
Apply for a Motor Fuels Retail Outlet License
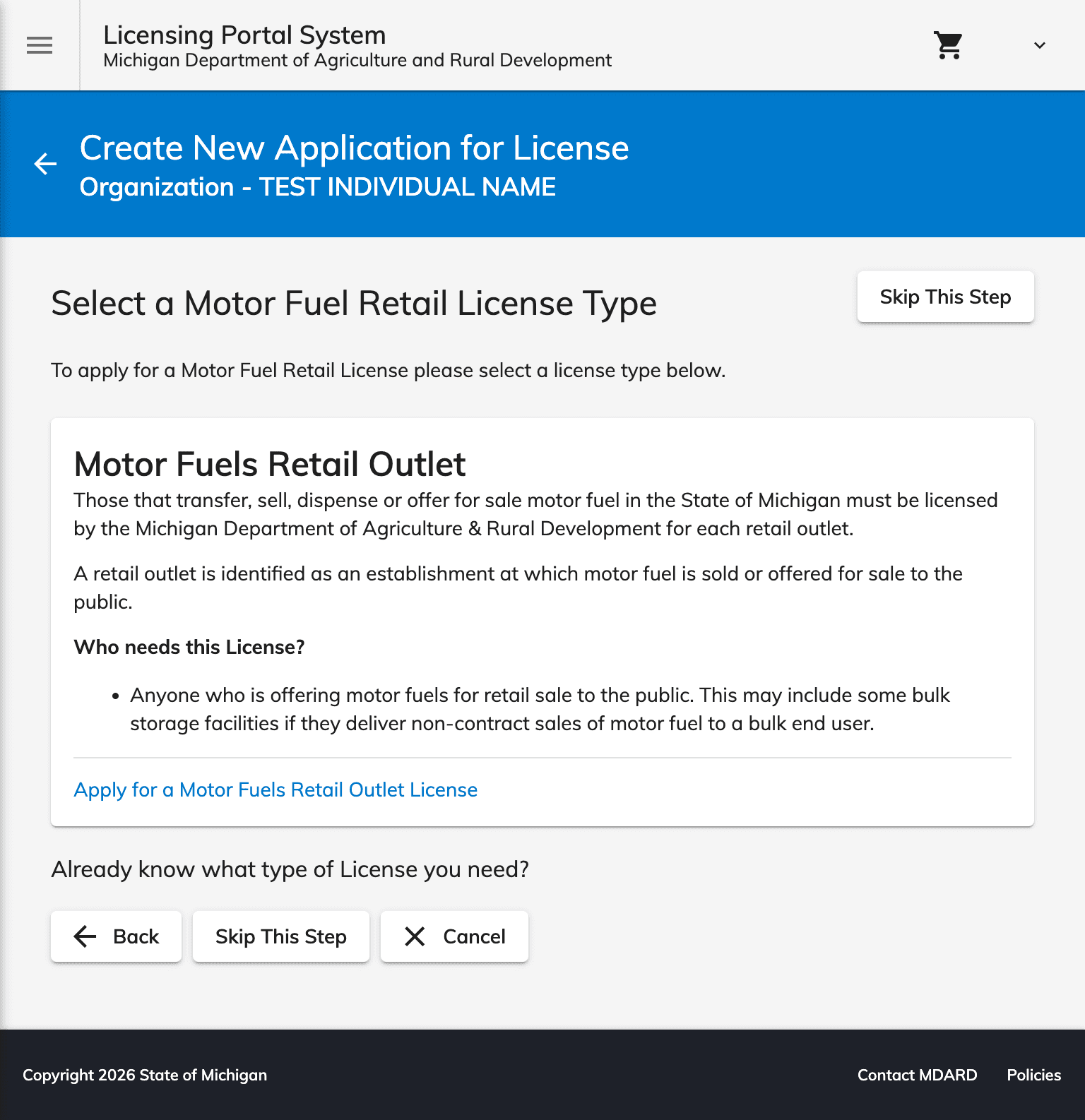(275, 790)
